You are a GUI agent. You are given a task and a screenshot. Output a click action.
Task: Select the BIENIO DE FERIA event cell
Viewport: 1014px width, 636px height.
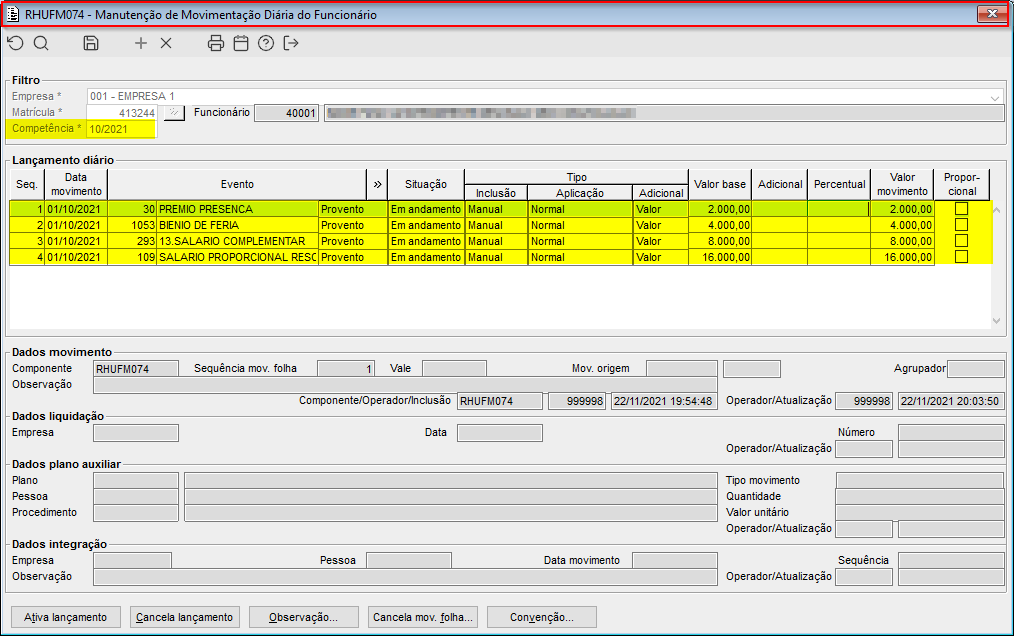click(x=237, y=225)
